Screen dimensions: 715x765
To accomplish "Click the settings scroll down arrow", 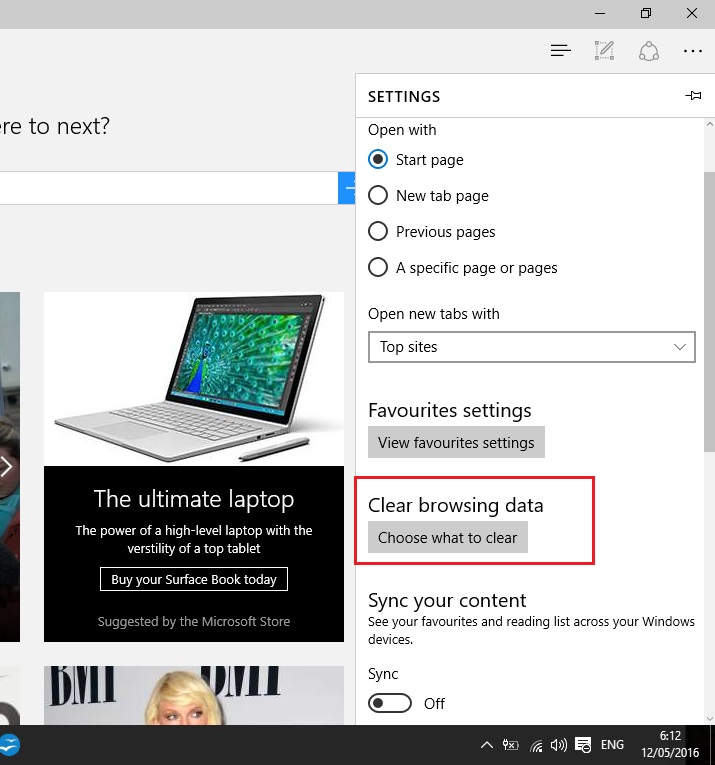I will tap(710, 719).
